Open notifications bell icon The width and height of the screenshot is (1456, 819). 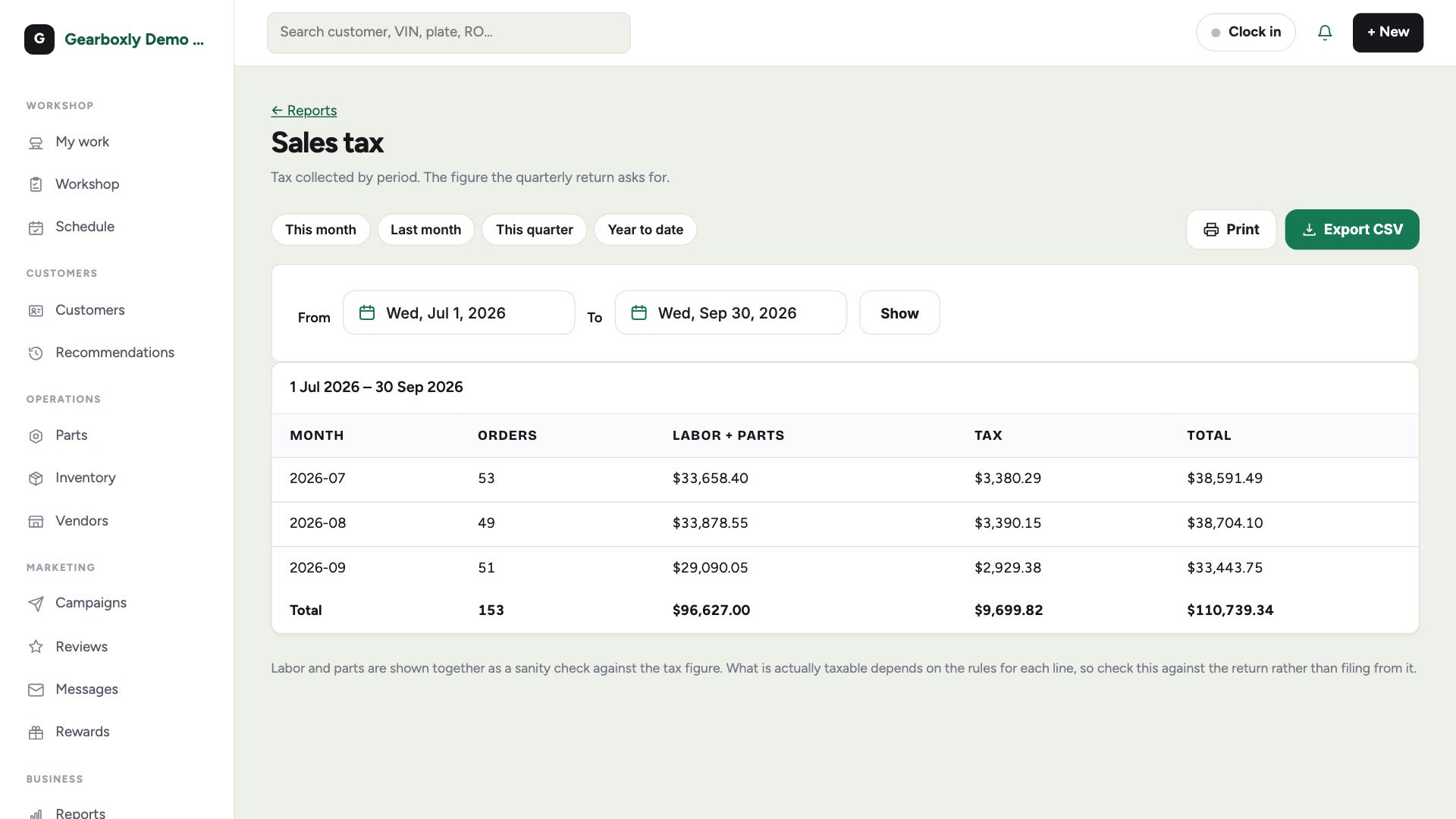coord(1325,33)
